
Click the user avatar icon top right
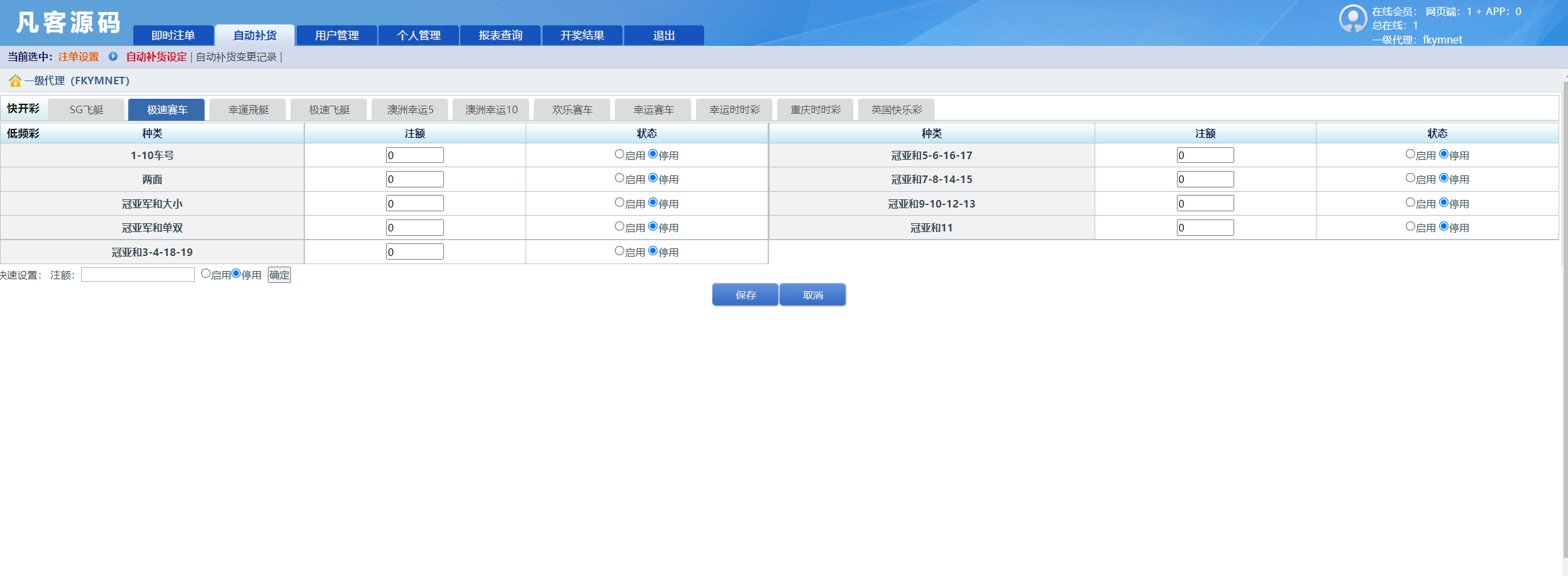click(1355, 18)
